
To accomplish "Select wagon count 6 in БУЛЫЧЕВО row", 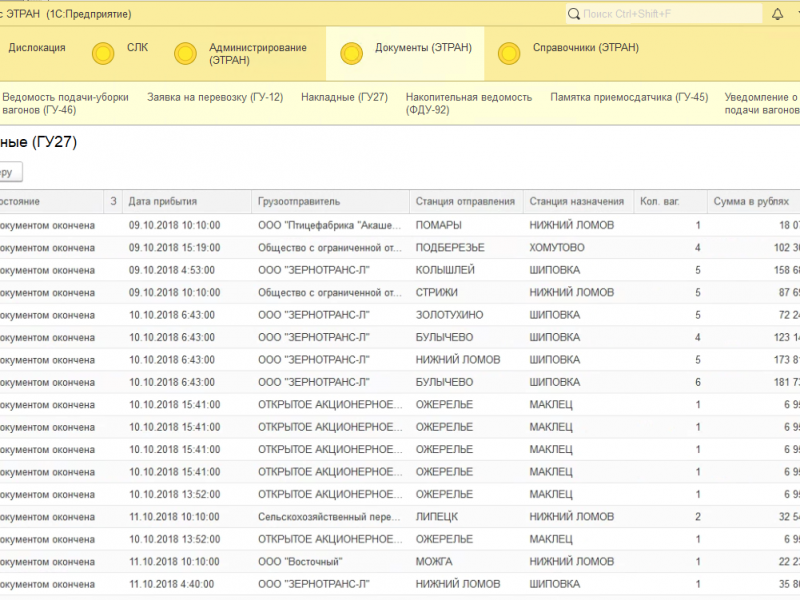I will click(x=697, y=382).
